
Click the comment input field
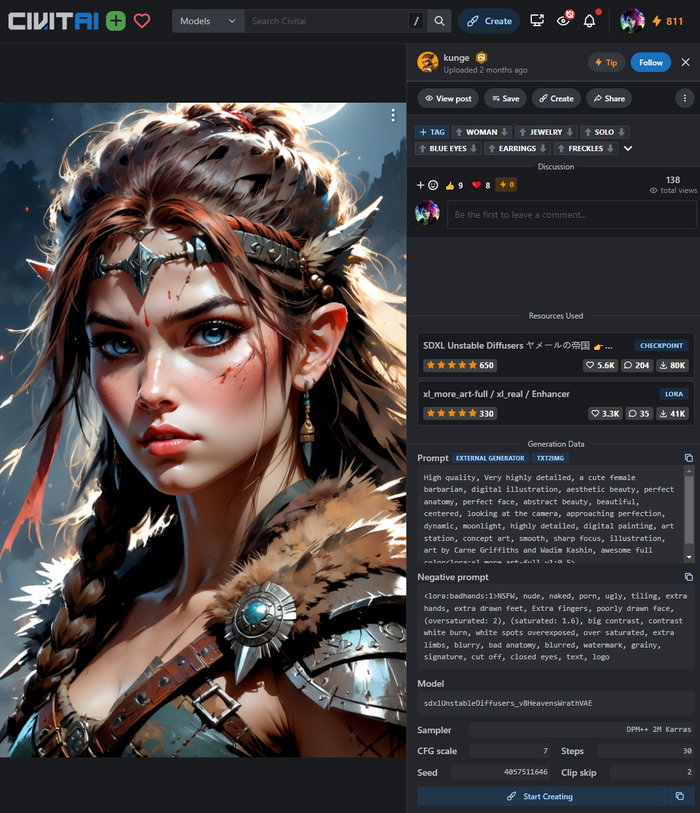[572, 215]
